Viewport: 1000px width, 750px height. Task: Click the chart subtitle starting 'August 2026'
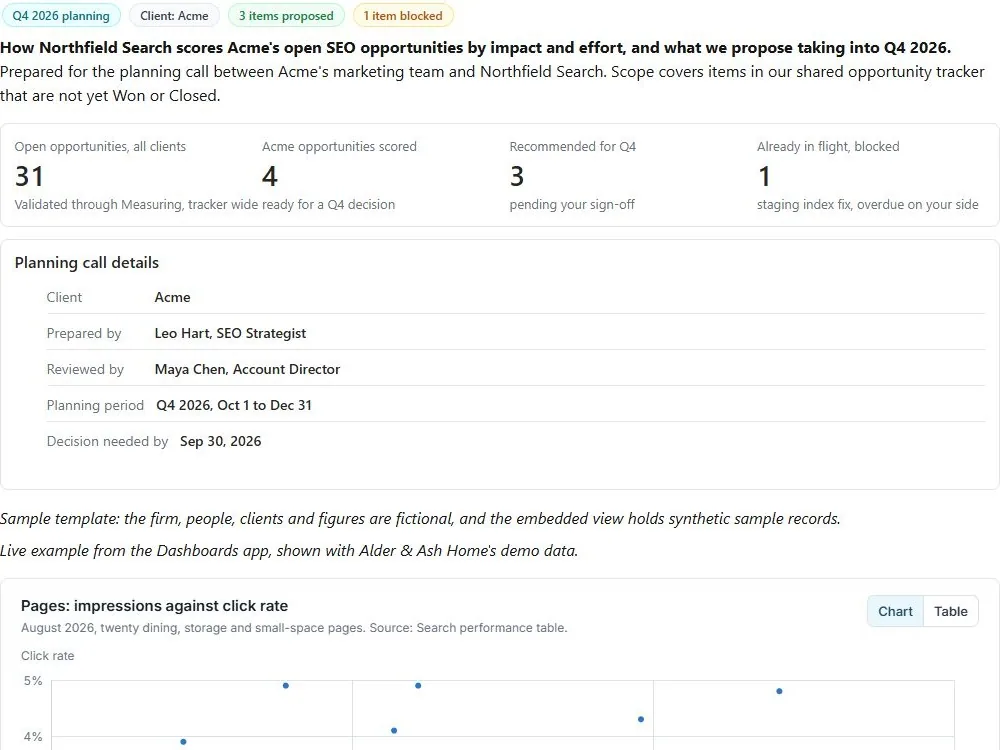[x=294, y=628]
